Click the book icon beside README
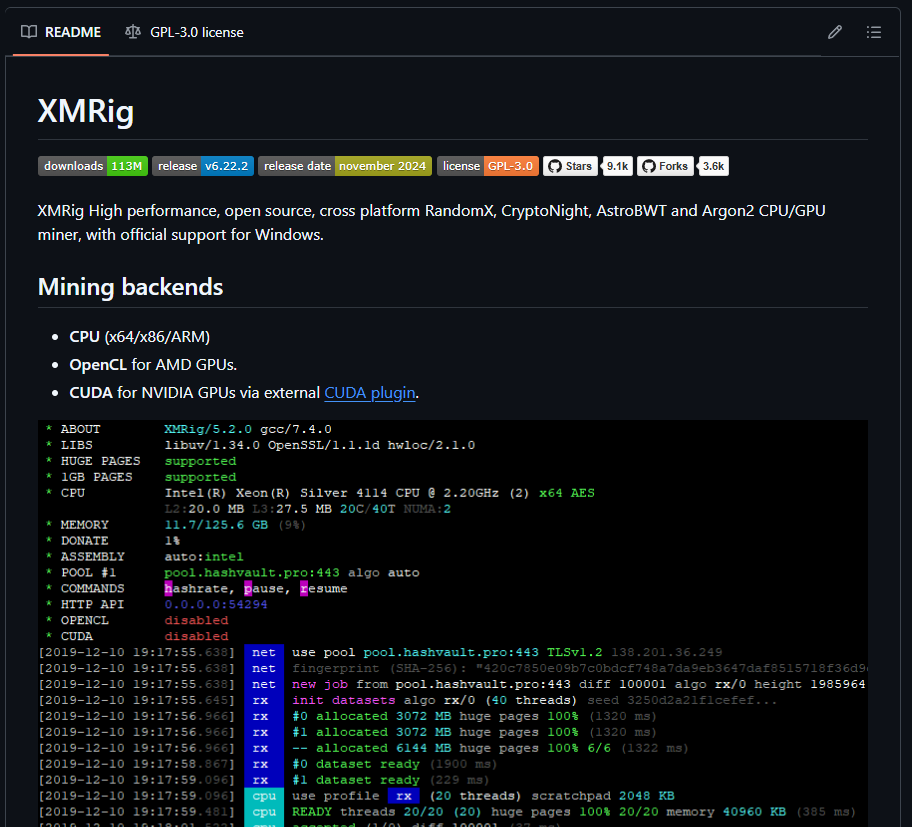 click(28, 32)
